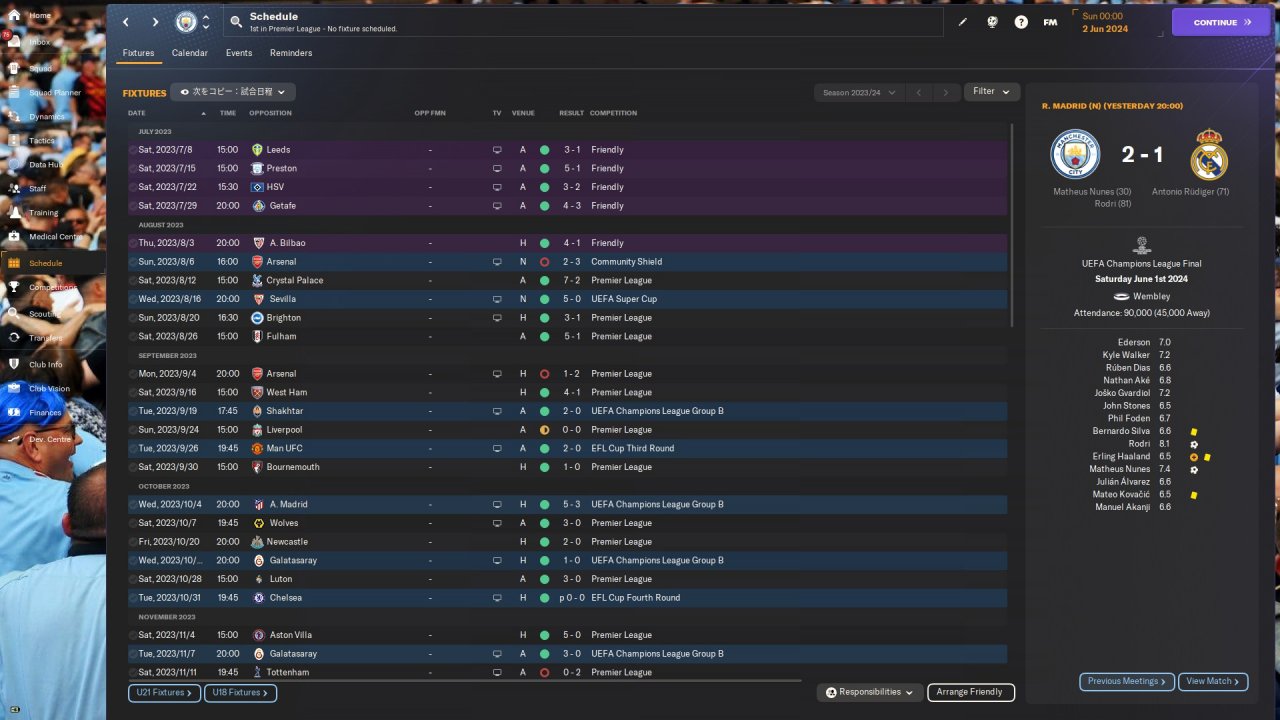Open the Season 2023/24 dropdown
1280x720 pixels.
[x=859, y=92]
